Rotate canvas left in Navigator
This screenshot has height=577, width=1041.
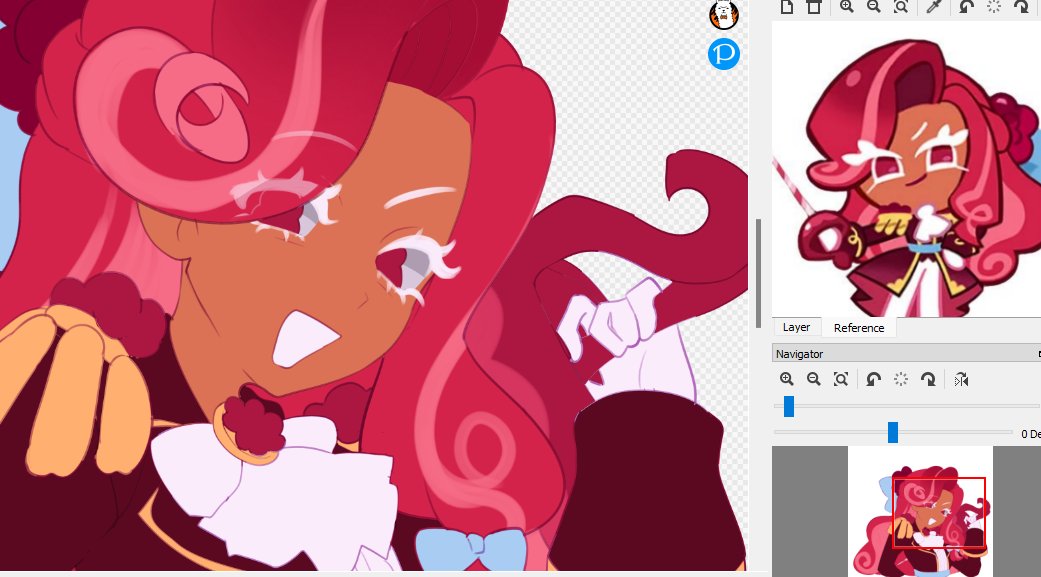874,379
